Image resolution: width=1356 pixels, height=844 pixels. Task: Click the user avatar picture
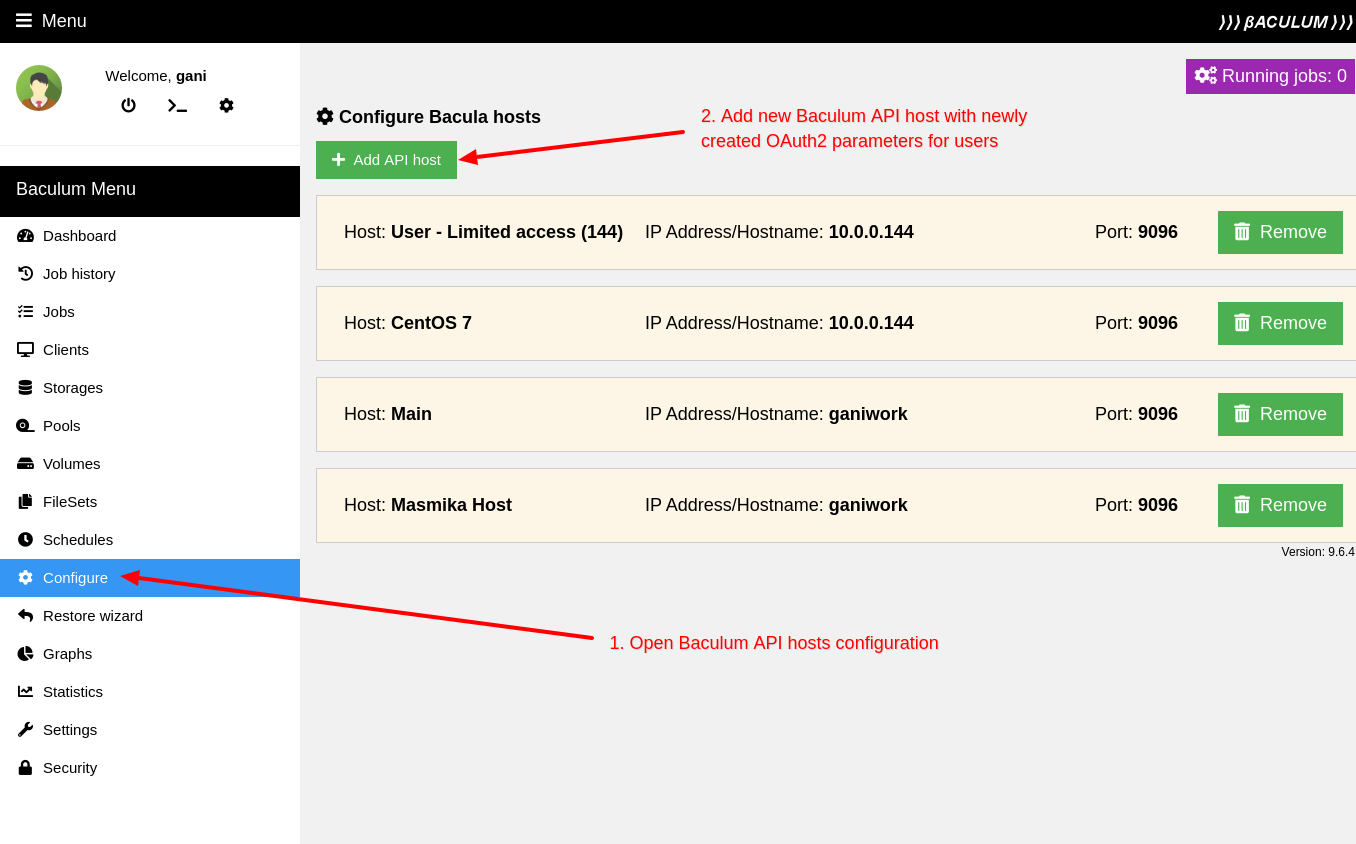(39, 88)
